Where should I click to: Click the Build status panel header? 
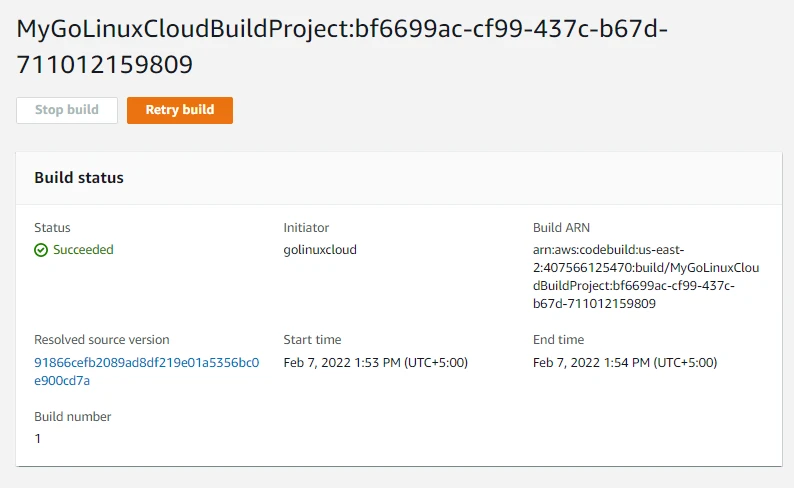[79, 178]
